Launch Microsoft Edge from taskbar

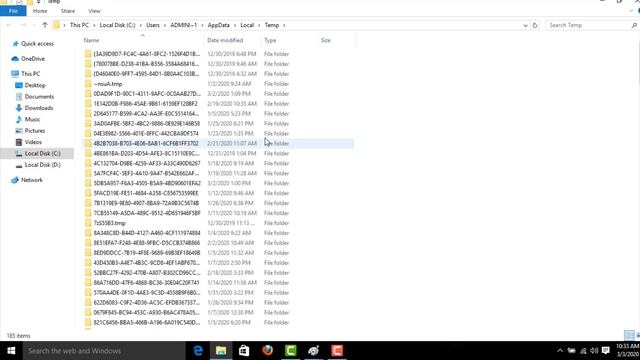(x=198, y=351)
